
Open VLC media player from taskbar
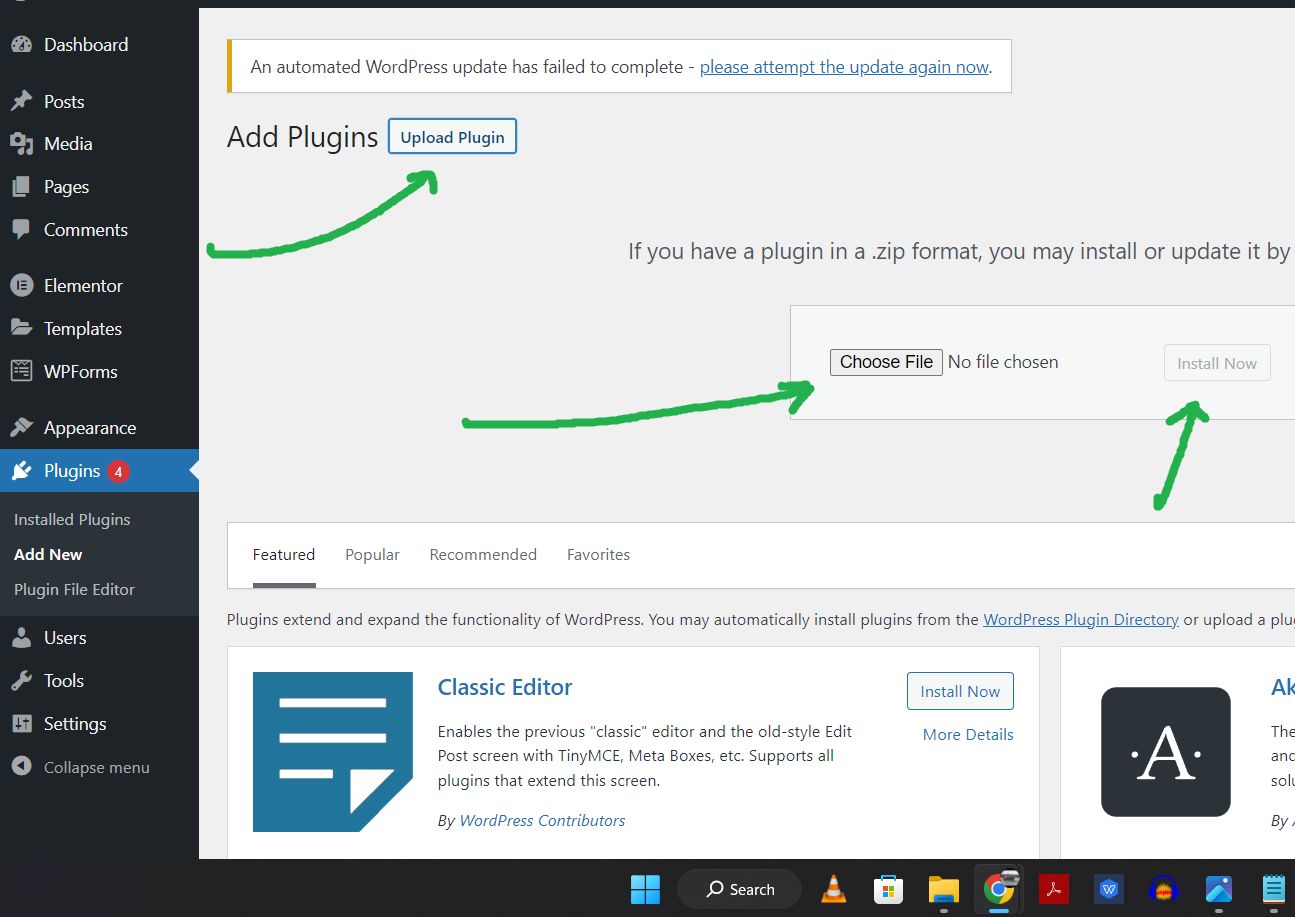833,889
